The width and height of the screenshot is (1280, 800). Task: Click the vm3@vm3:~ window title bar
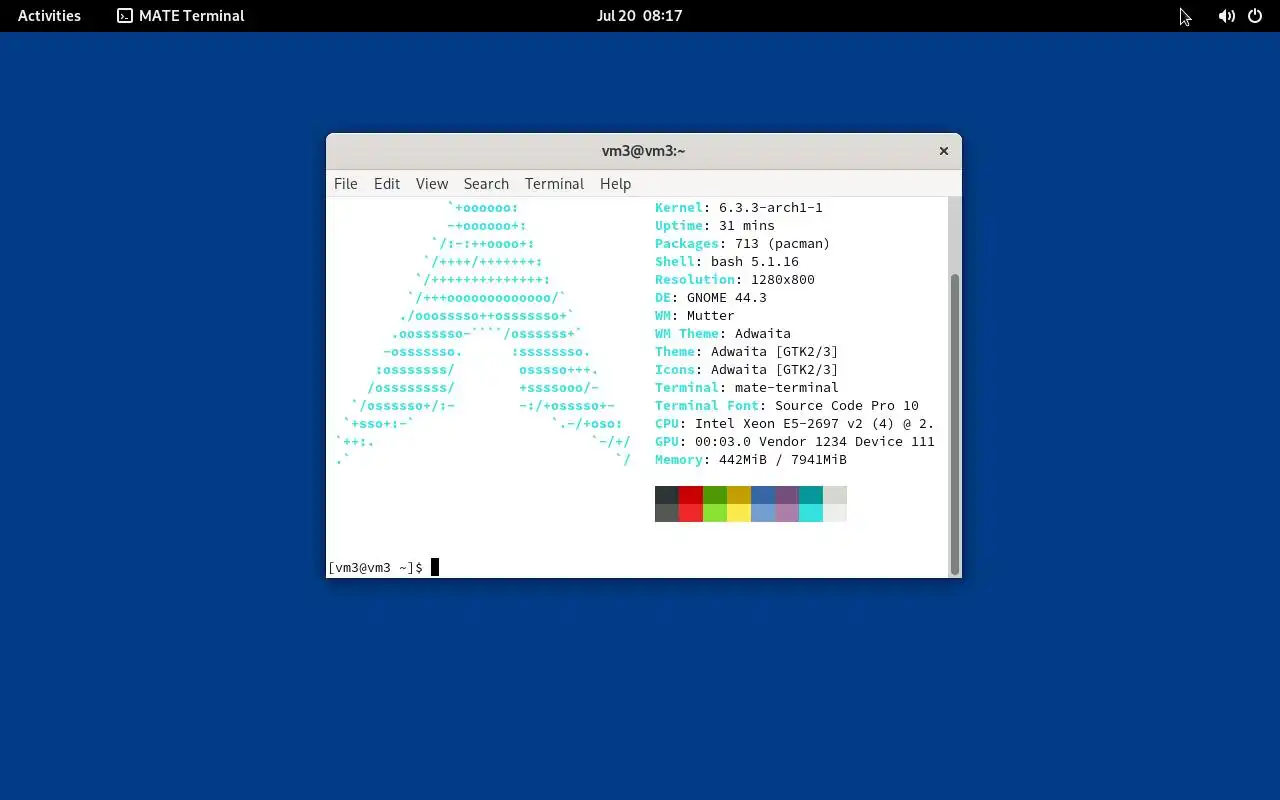tap(643, 151)
